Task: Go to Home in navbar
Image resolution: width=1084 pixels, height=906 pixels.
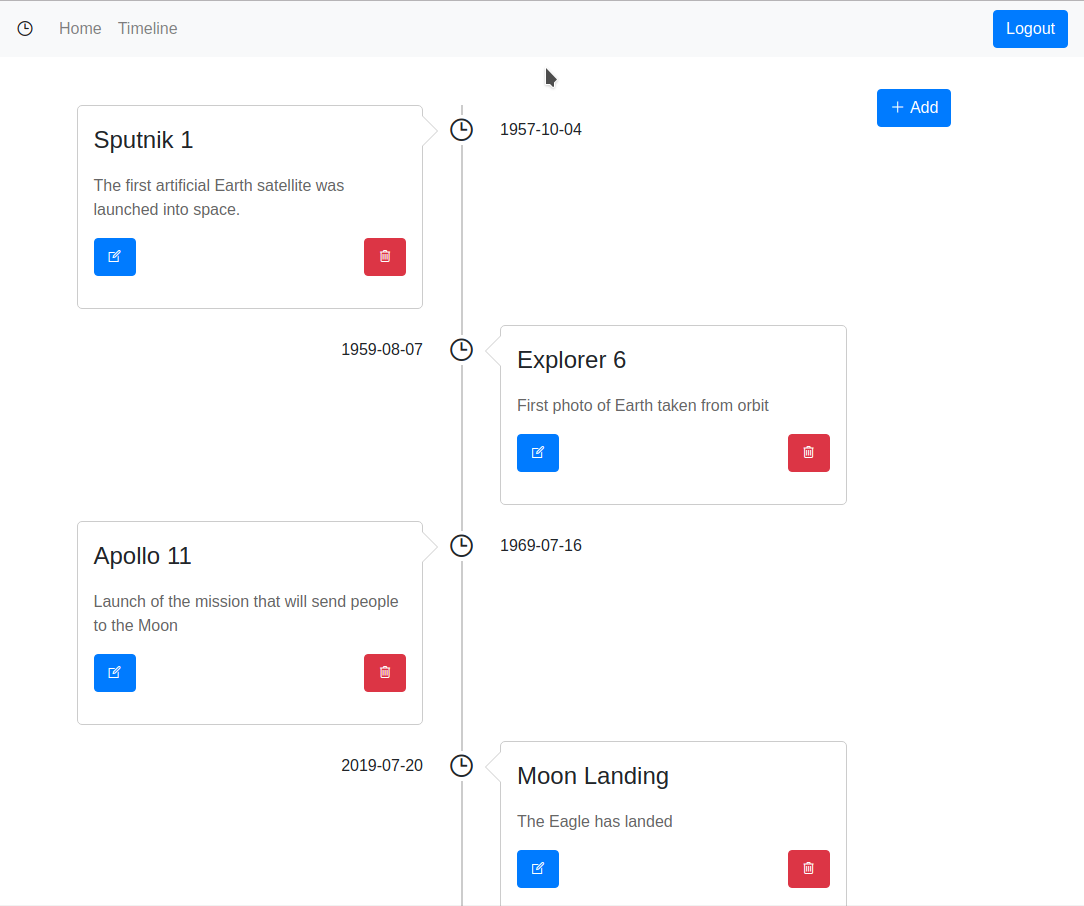Action: coord(80,29)
